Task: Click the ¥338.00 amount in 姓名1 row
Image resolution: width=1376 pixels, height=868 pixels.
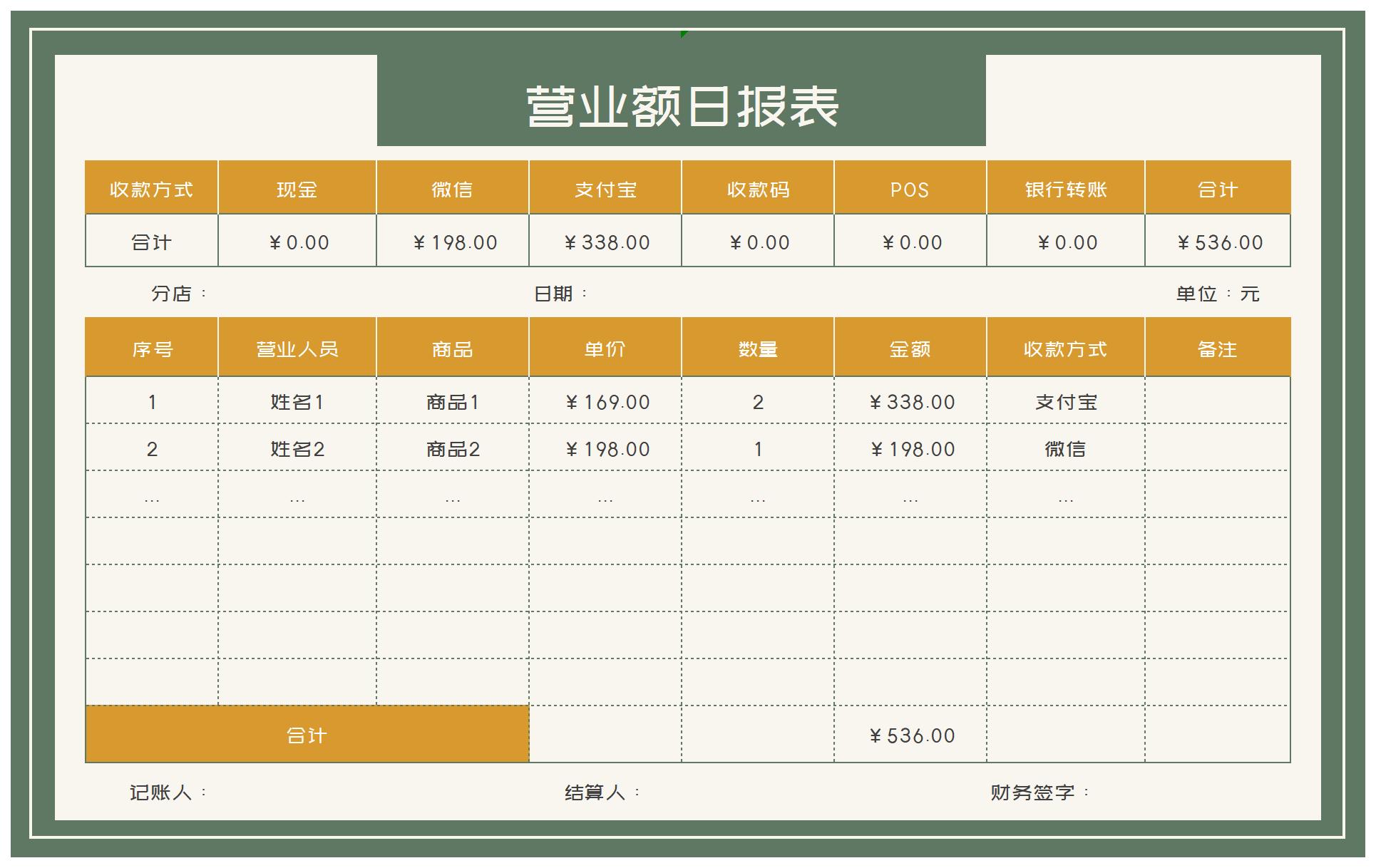Action: [x=910, y=401]
